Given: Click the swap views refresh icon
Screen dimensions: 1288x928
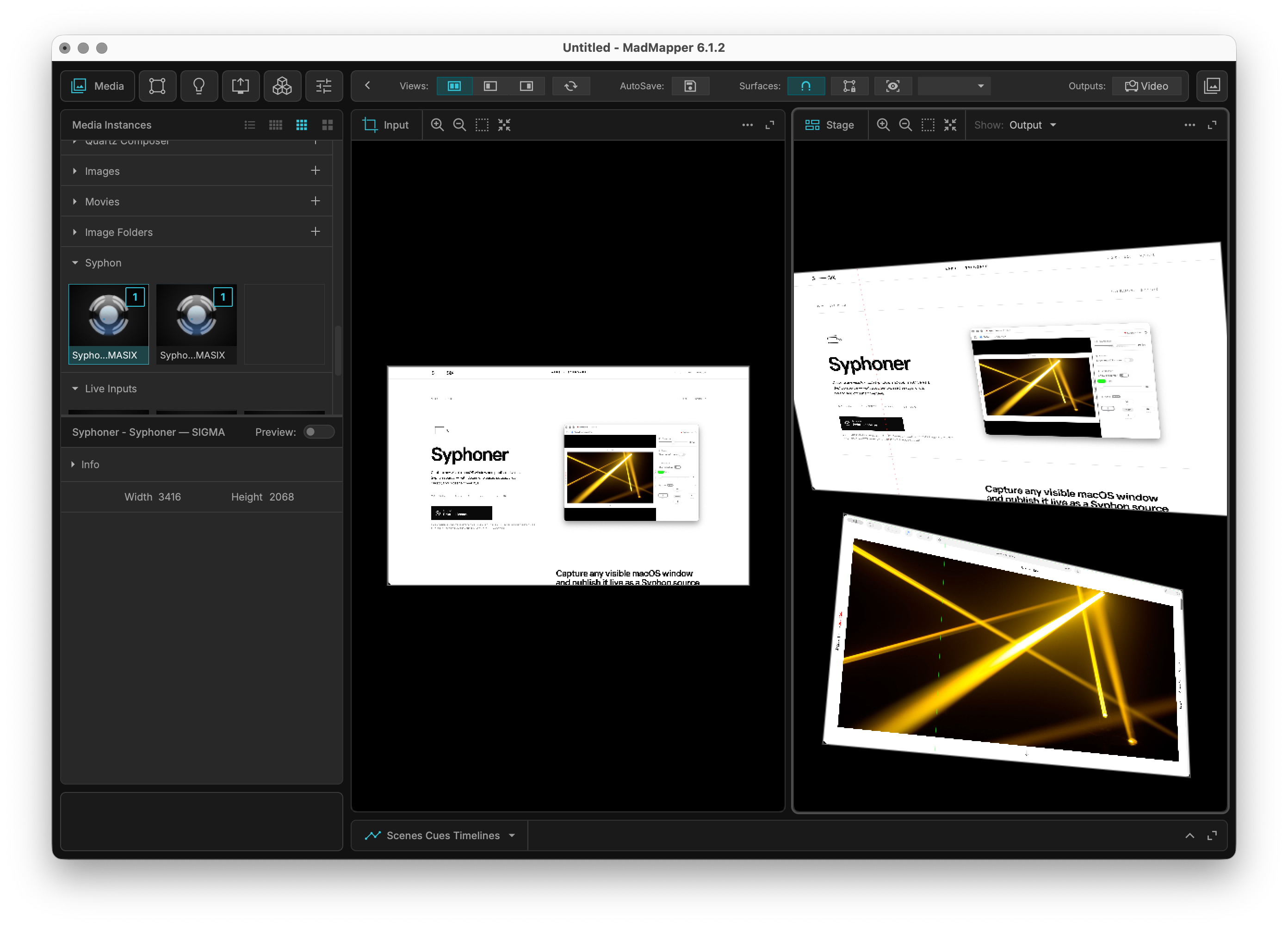Looking at the screenshot, I should [571, 86].
